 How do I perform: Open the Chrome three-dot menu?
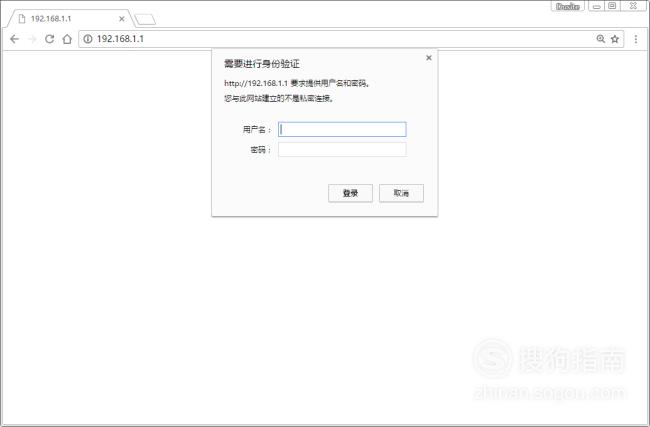pos(635,39)
